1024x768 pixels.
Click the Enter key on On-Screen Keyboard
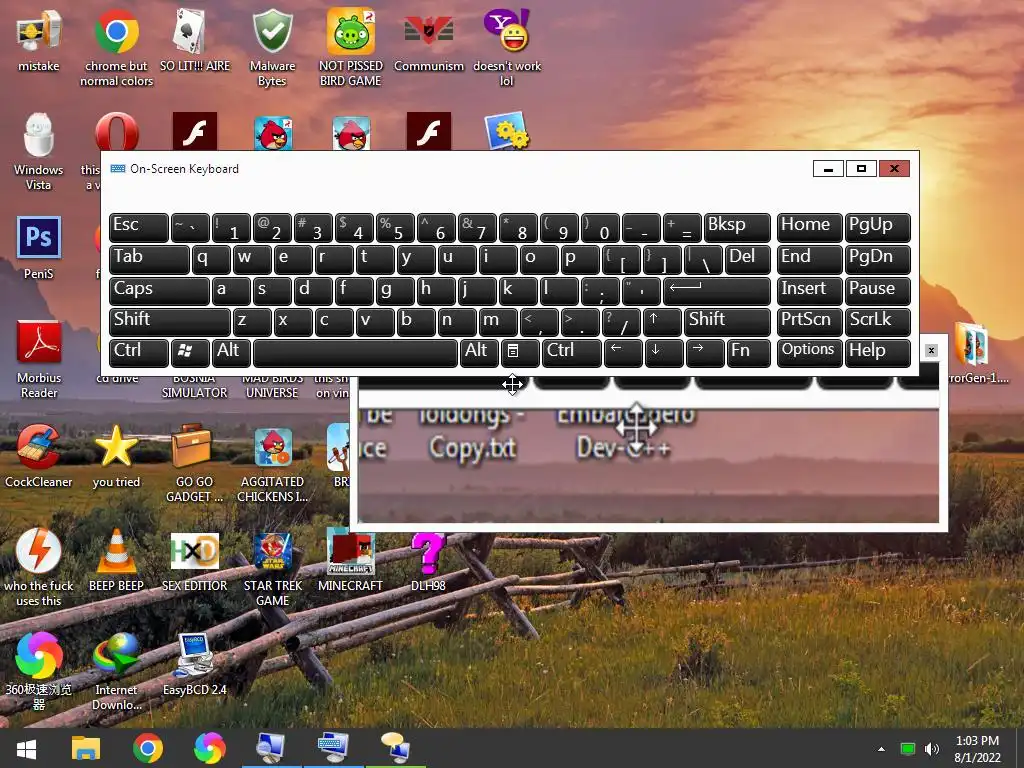pyautogui.click(x=716, y=291)
